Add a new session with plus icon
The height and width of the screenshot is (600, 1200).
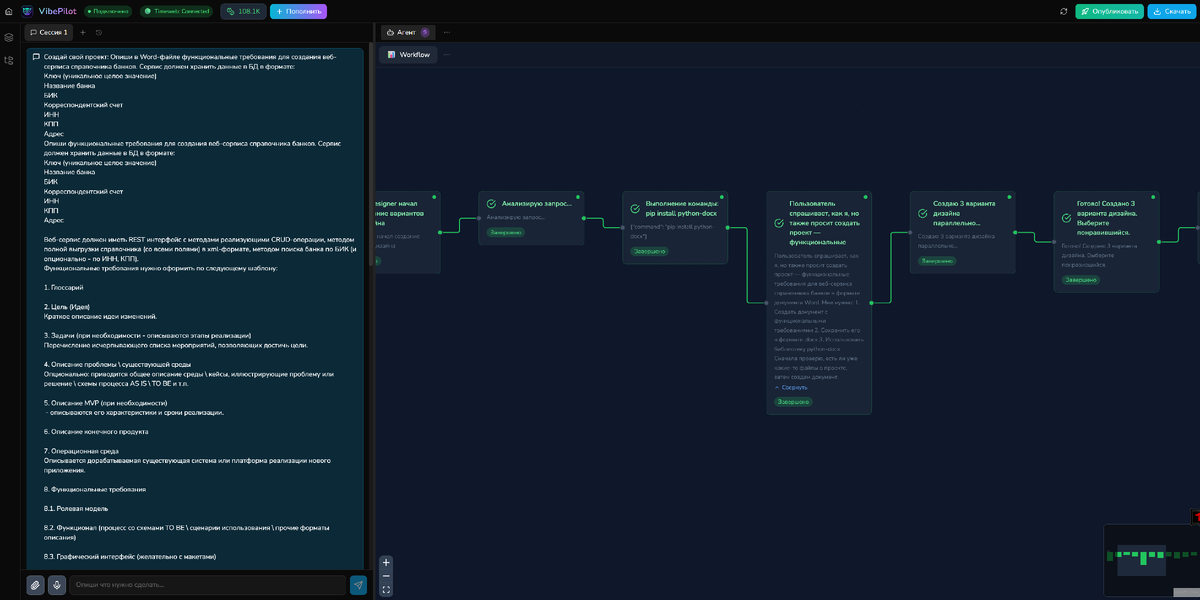point(83,32)
